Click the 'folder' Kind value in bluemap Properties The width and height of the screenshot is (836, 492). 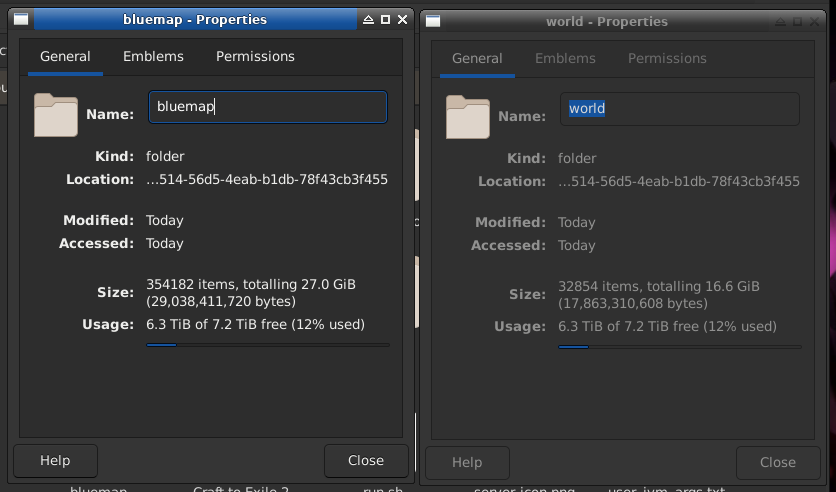click(x=165, y=157)
